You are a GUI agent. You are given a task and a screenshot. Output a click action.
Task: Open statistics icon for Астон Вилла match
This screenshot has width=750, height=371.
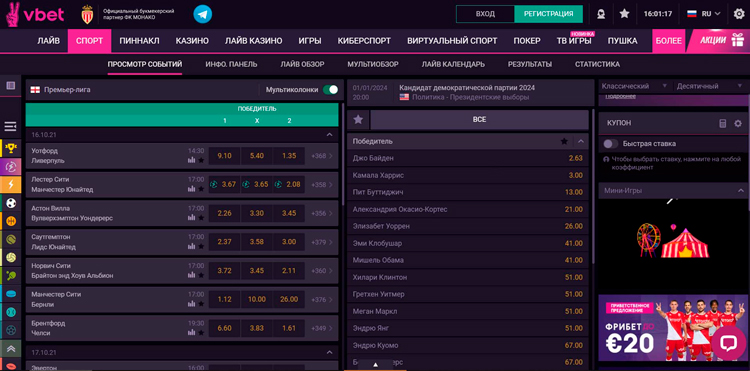click(x=191, y=218)
